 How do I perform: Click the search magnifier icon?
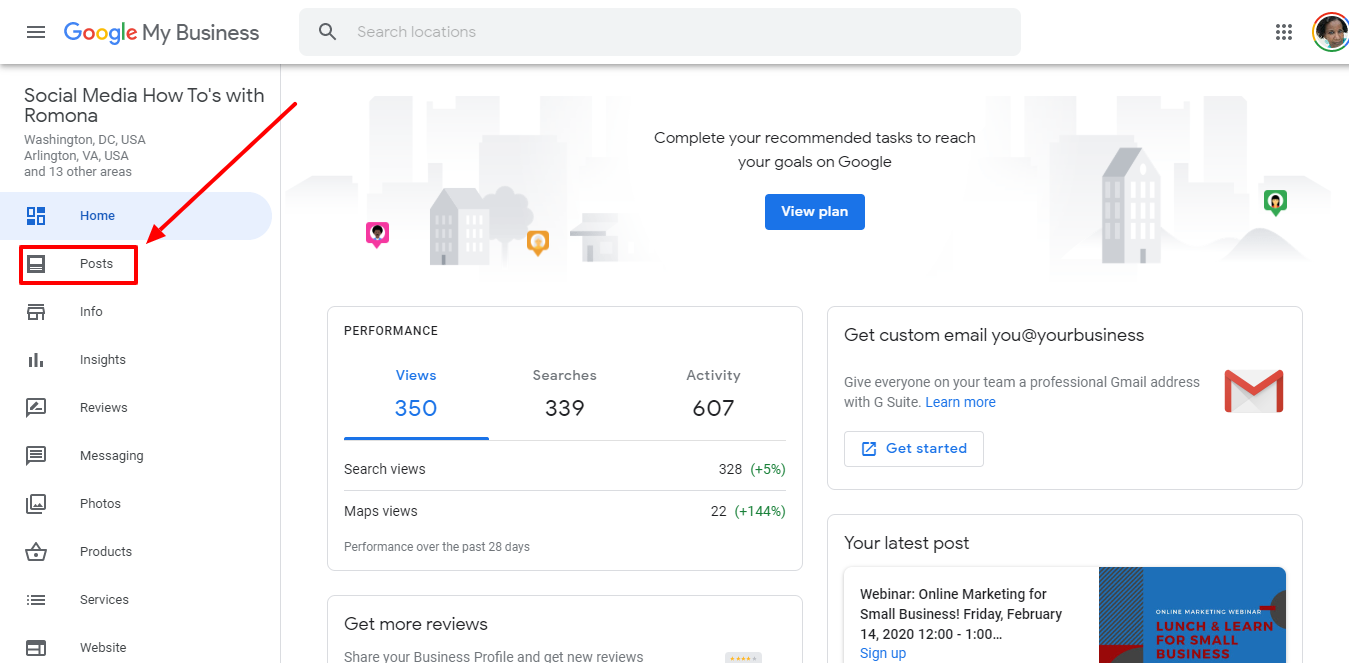[x=328, y=32]
